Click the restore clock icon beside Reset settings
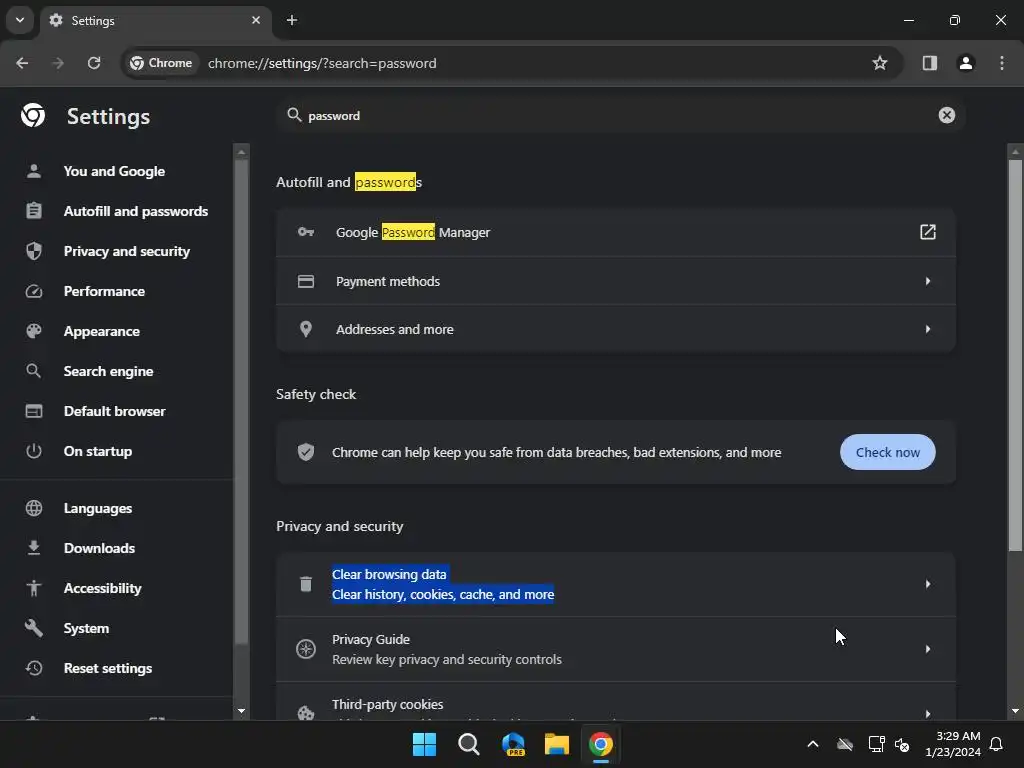This screenshot has height=768, width=1024. point(34,668)
